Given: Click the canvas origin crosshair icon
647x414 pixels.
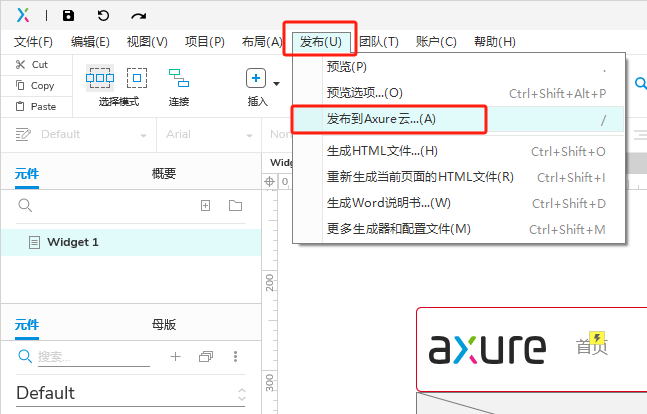Looking at the screenshot, I should coord(269,182).
